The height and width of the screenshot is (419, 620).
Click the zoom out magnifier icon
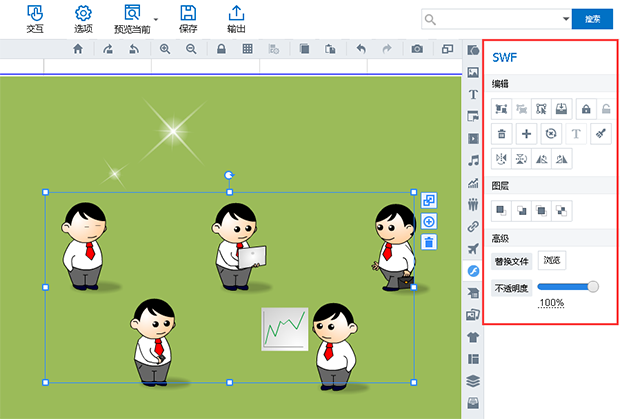click(191, 49)
